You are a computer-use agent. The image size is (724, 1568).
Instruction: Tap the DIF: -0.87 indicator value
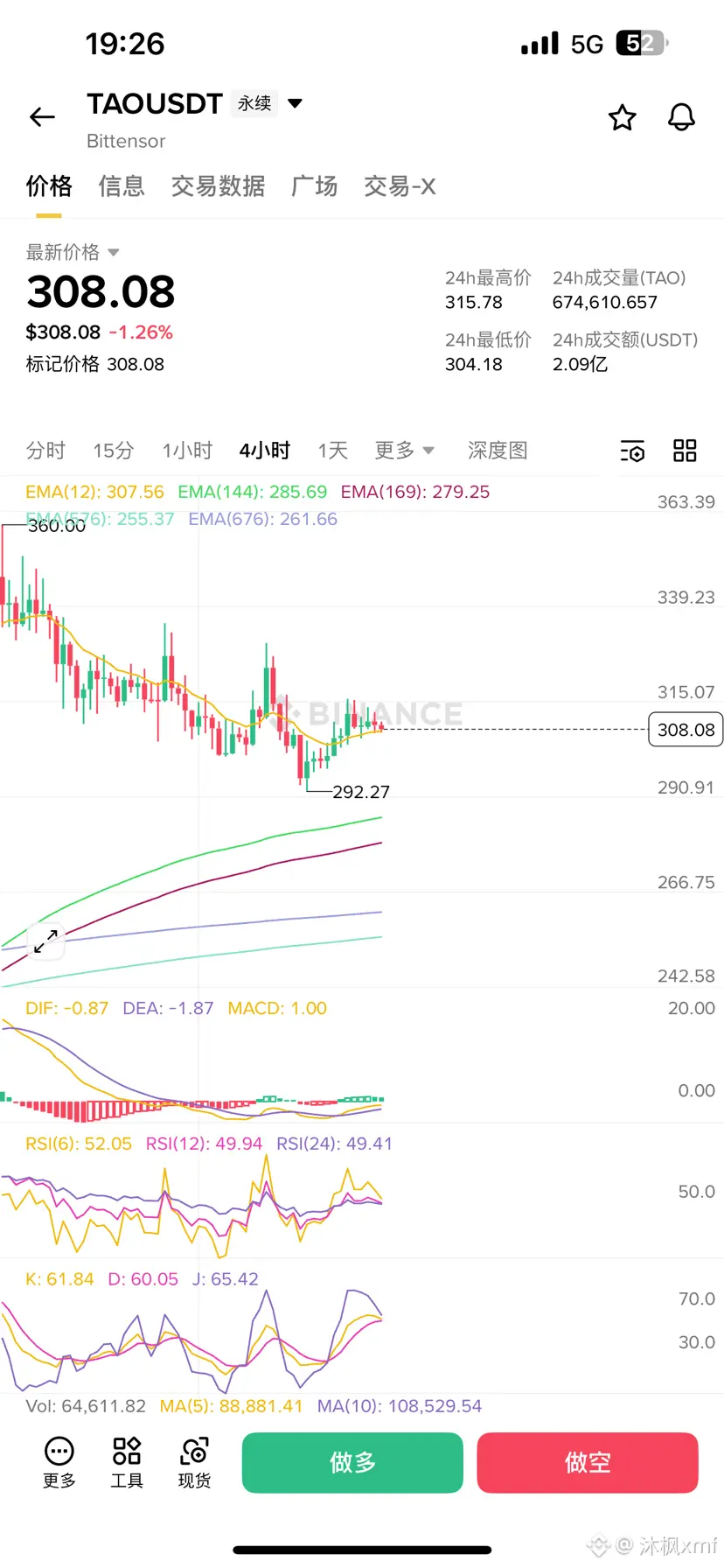[x=67, y=1008]
